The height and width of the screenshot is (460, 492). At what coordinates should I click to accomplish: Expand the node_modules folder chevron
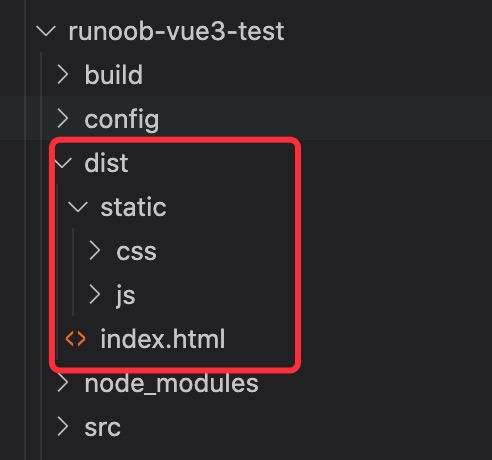coord(63,383)
